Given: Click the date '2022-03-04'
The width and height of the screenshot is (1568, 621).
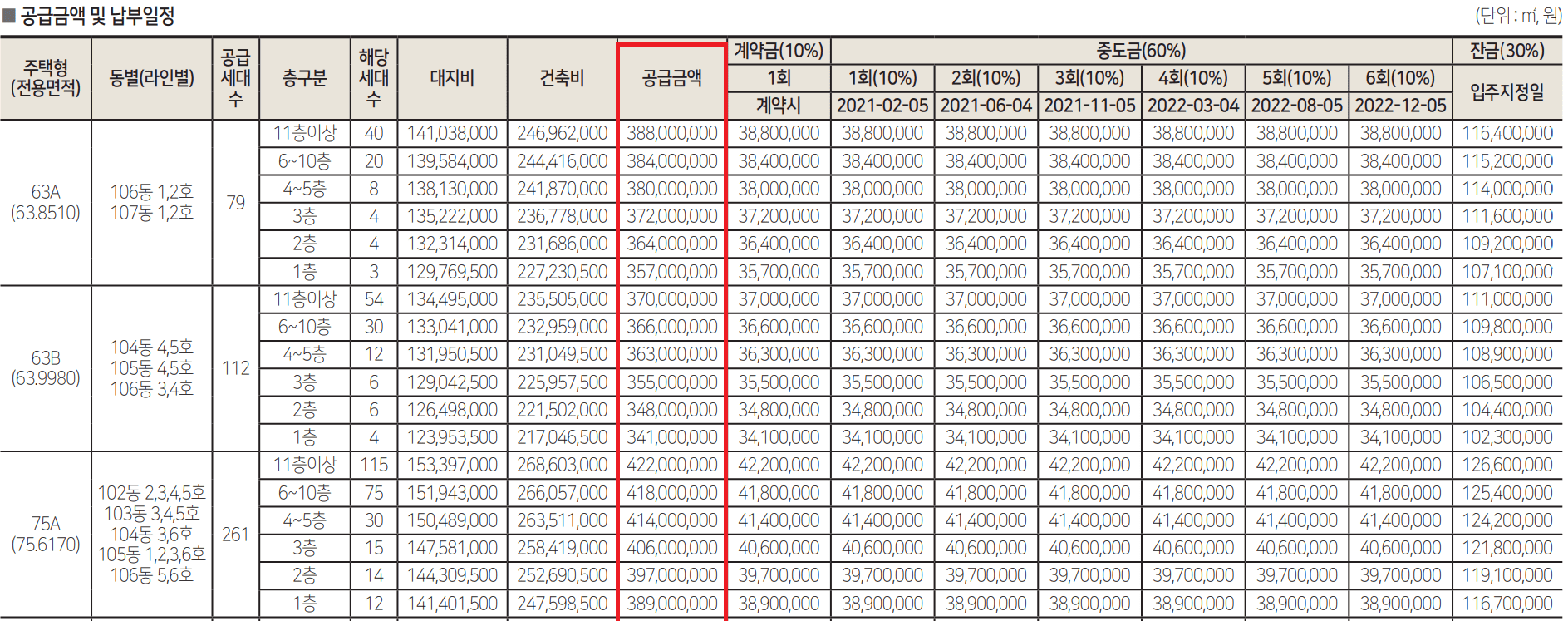Looking at the screenshot, I should (1193, 106).
